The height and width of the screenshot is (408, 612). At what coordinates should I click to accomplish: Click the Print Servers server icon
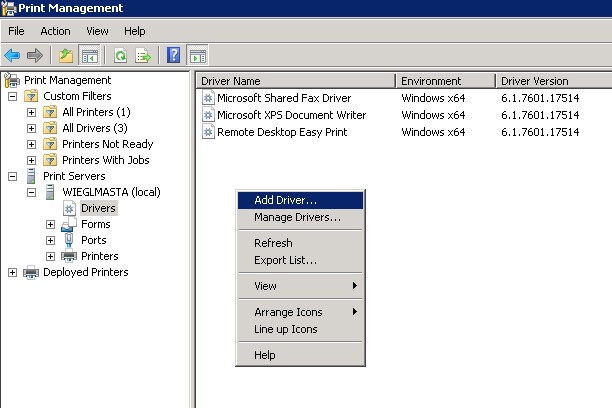tap(31, 176)
